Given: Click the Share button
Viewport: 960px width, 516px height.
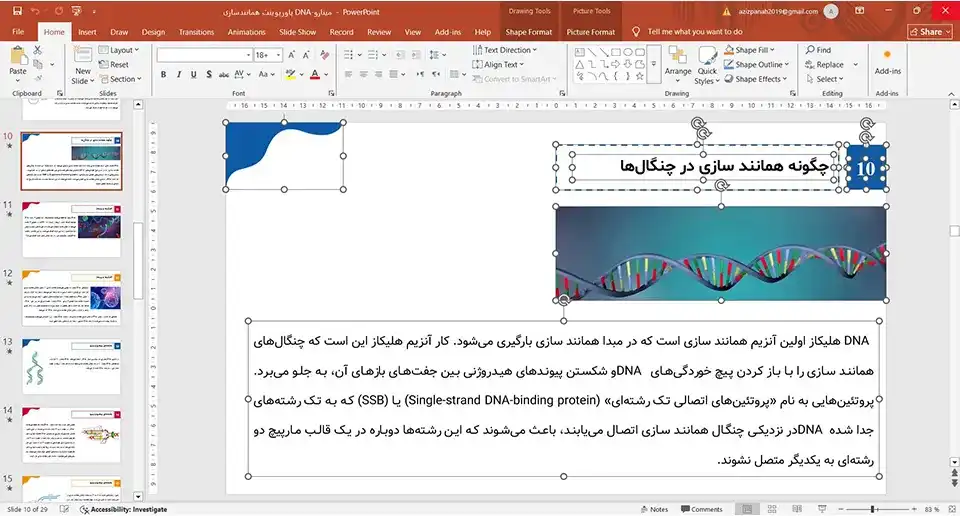Looking at the screenshot, I should (x=930, y=32).
